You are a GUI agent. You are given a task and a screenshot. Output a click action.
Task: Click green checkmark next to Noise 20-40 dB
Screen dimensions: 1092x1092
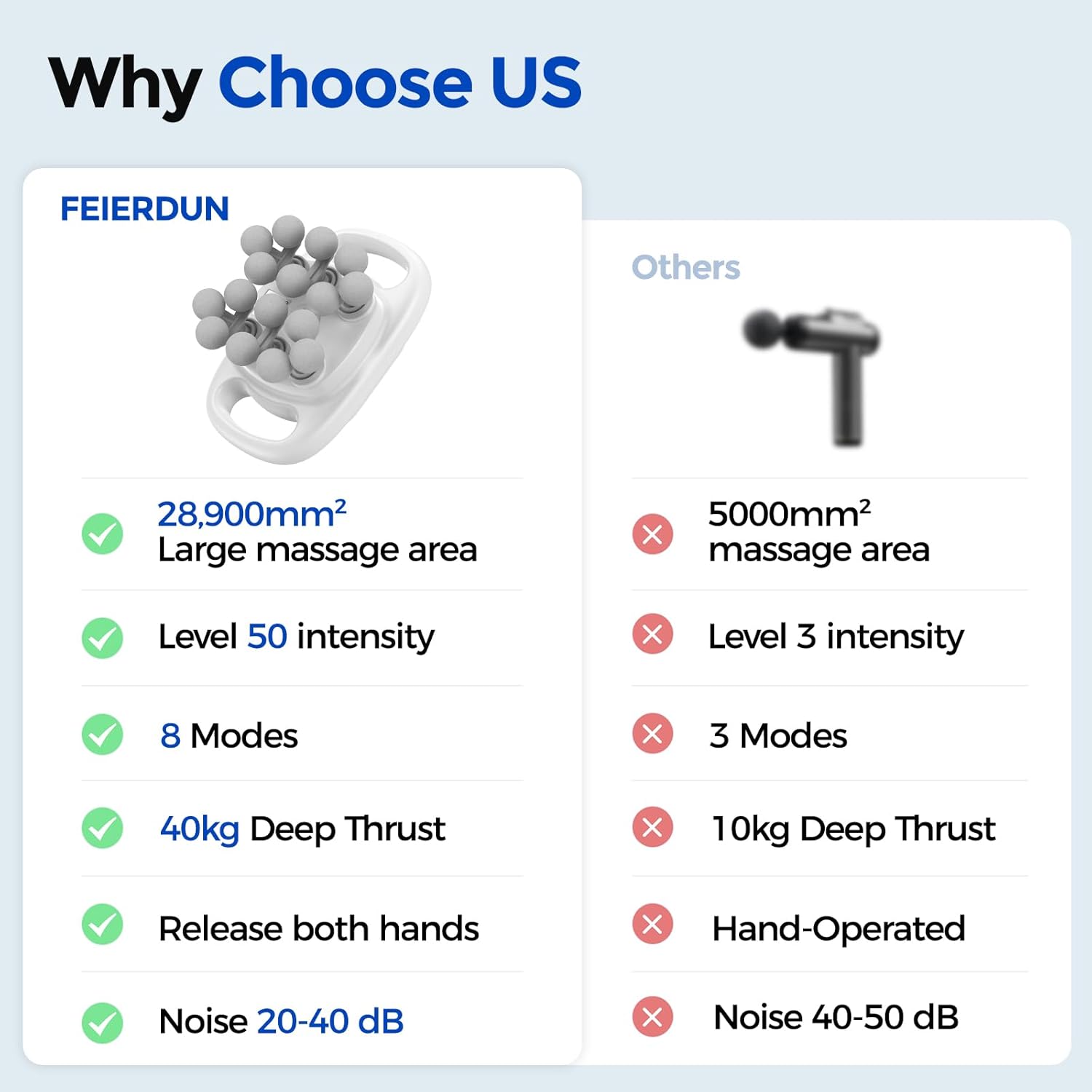(102, 1023)
